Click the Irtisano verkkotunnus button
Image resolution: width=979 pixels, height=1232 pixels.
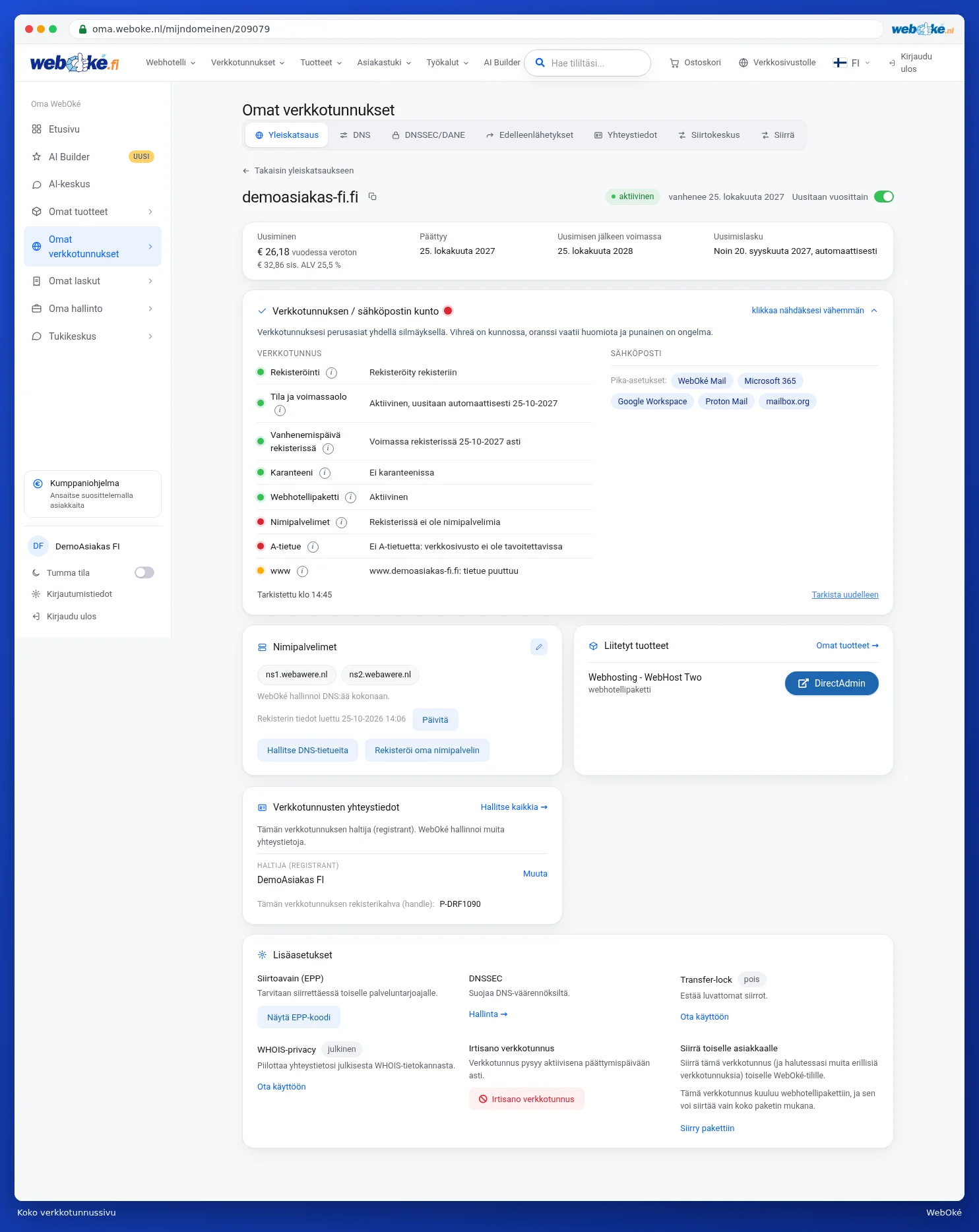click(526, 1099)
